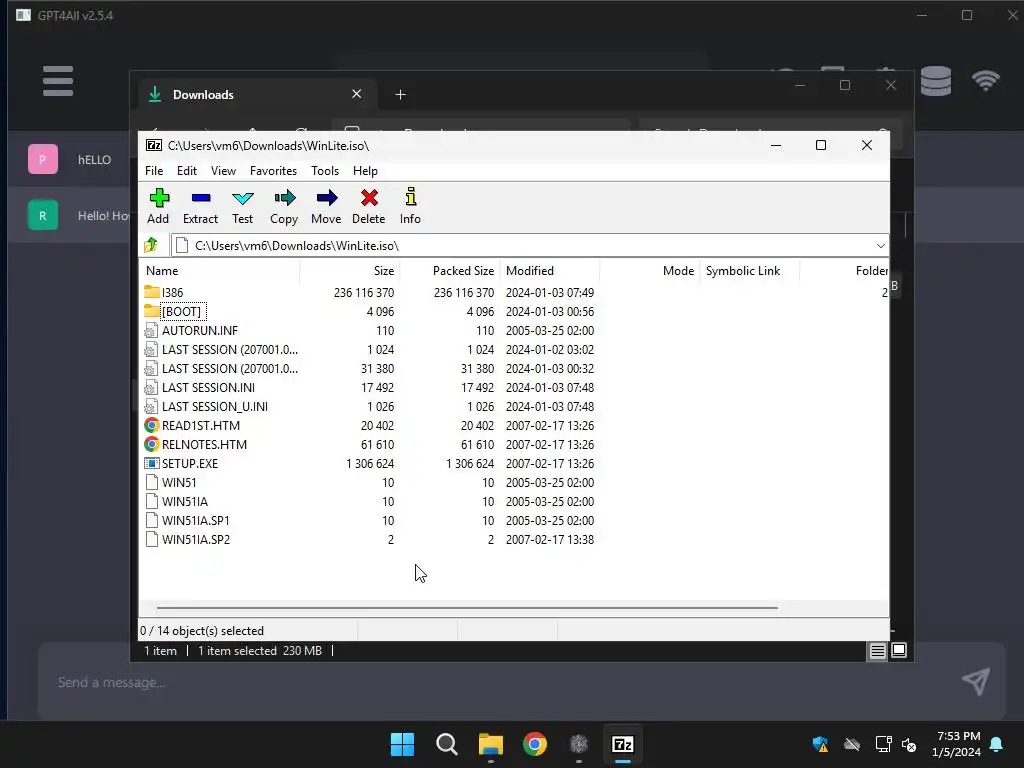Switch Explorer to details view icon

877,650
